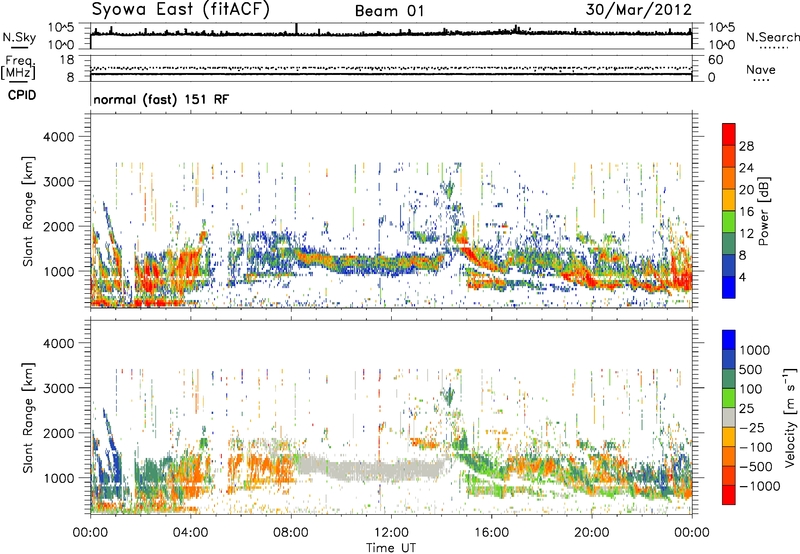
Task: Click the "4000" range tick on power panel
Action: pos(58,137)
